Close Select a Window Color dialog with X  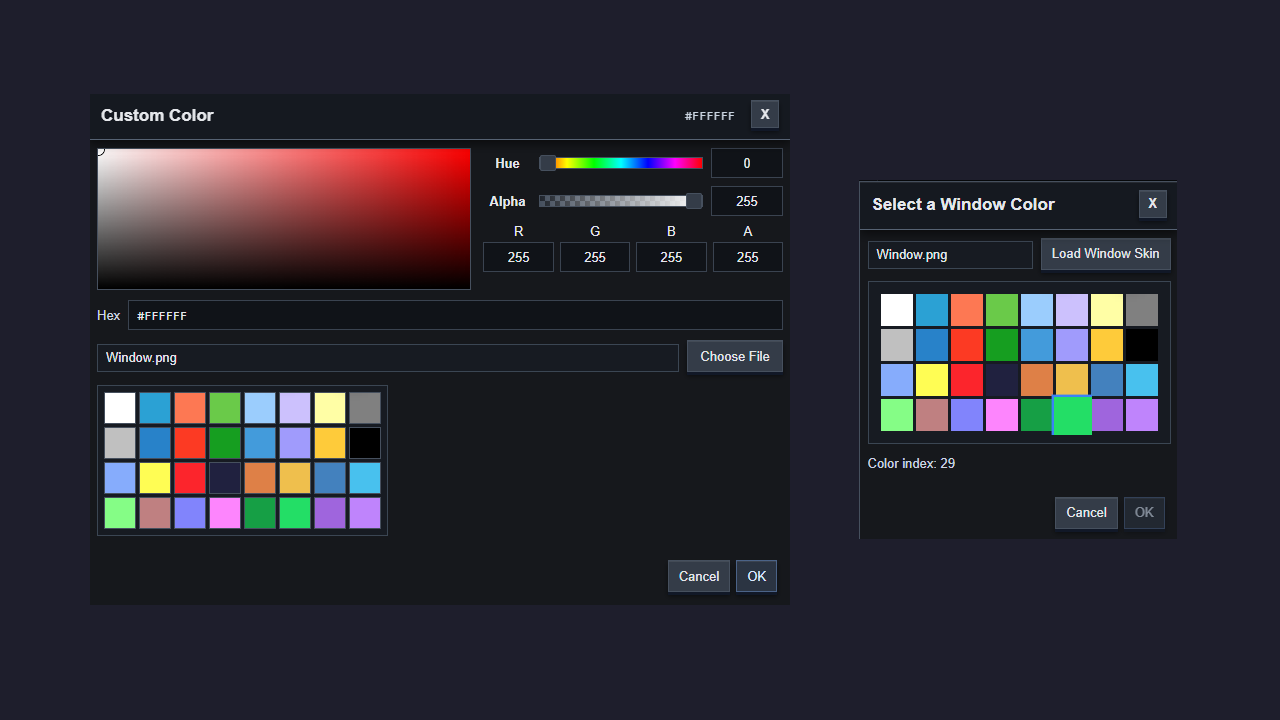[1152, 204]
